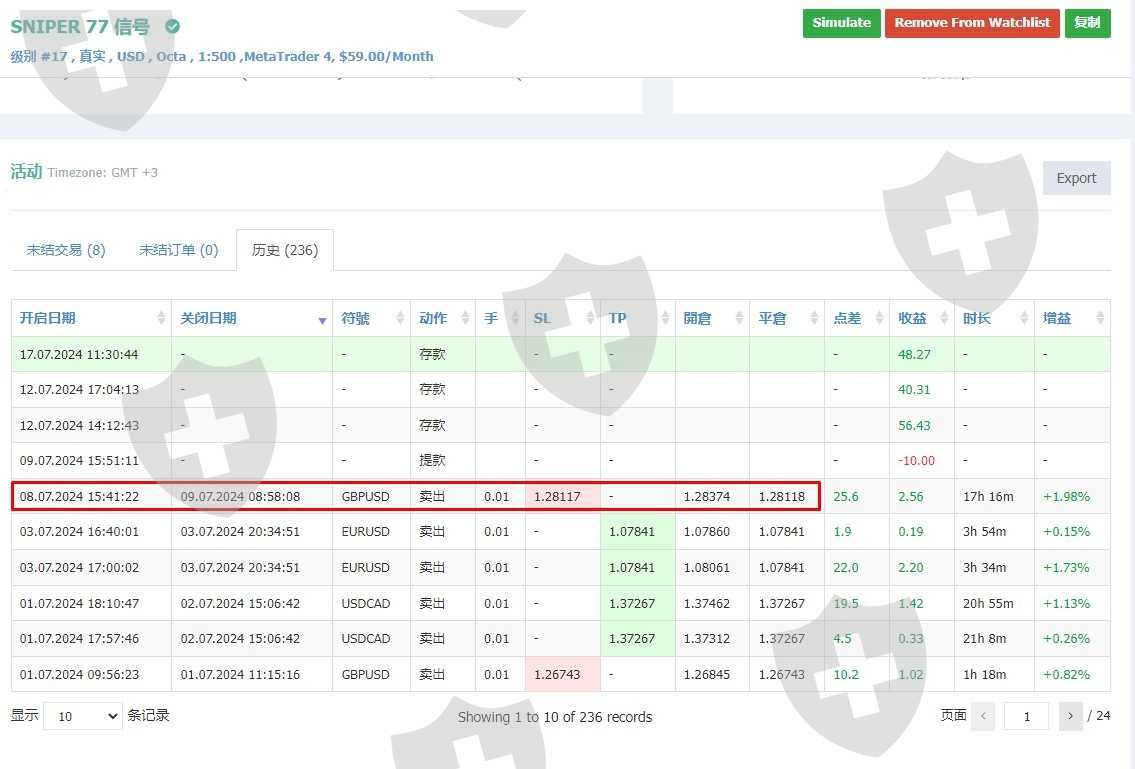
Task: Sort by 开启日期 column sort arrows
Action: (161, 318)
